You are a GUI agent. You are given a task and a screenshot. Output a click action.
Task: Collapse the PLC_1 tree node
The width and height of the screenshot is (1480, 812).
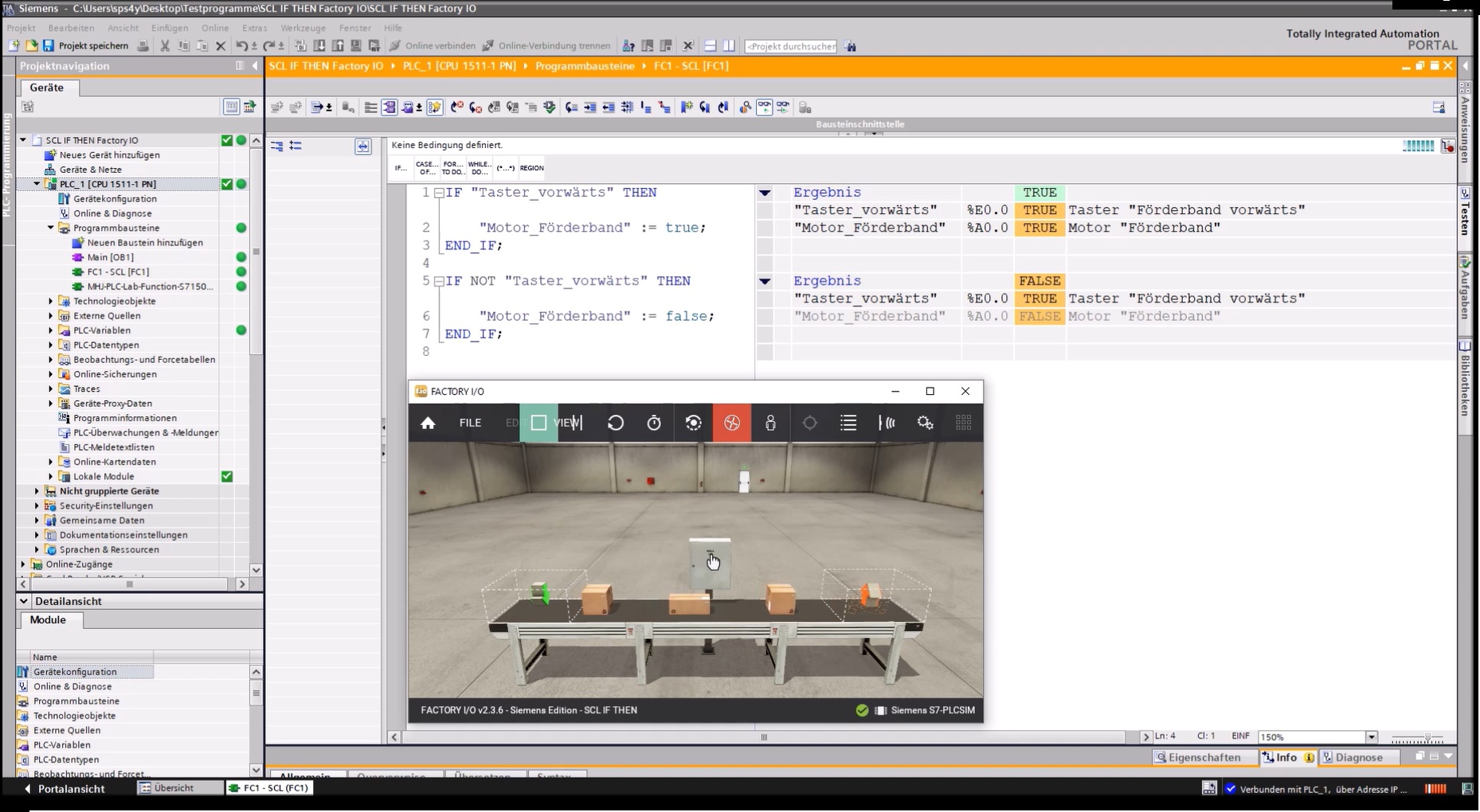point(37,184)
